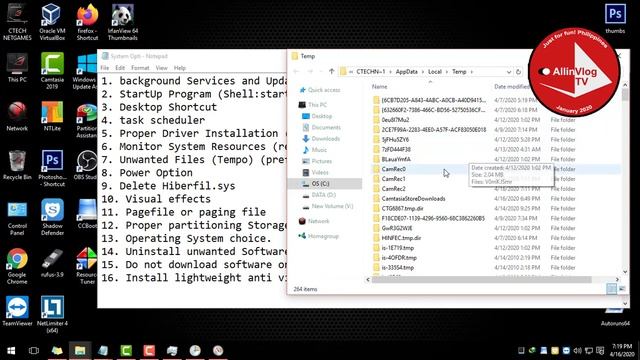Click CTECHN~1 in the address breadcrumb
This screenshot has width=640, height=360.
pyautogui.click(x=371, y=71)
